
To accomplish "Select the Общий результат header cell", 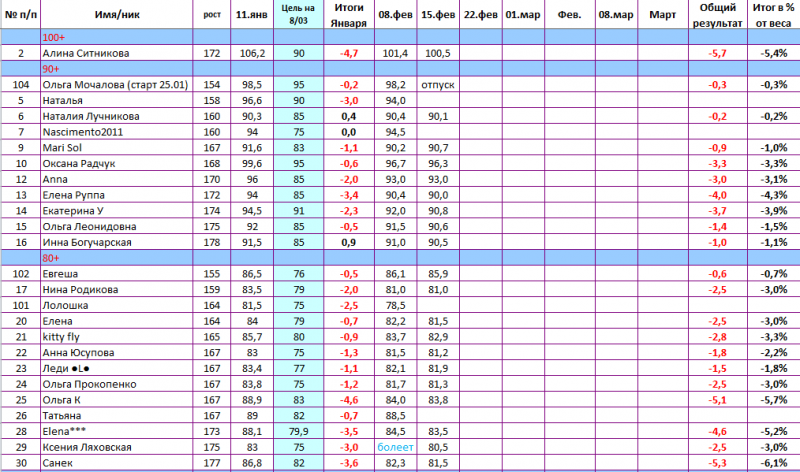I will point(709,16).
